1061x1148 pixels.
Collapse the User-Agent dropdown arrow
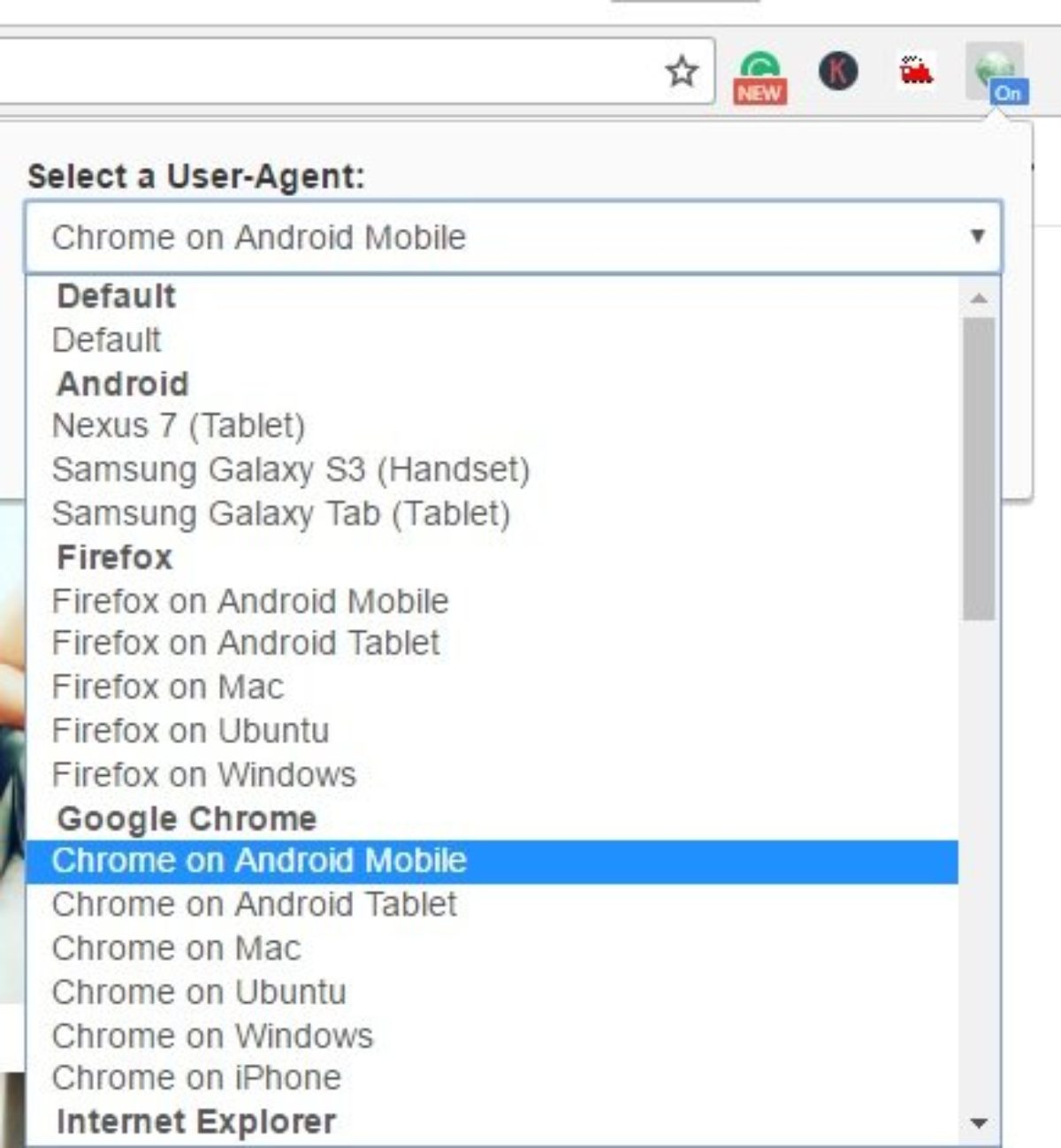pos(977,236)
